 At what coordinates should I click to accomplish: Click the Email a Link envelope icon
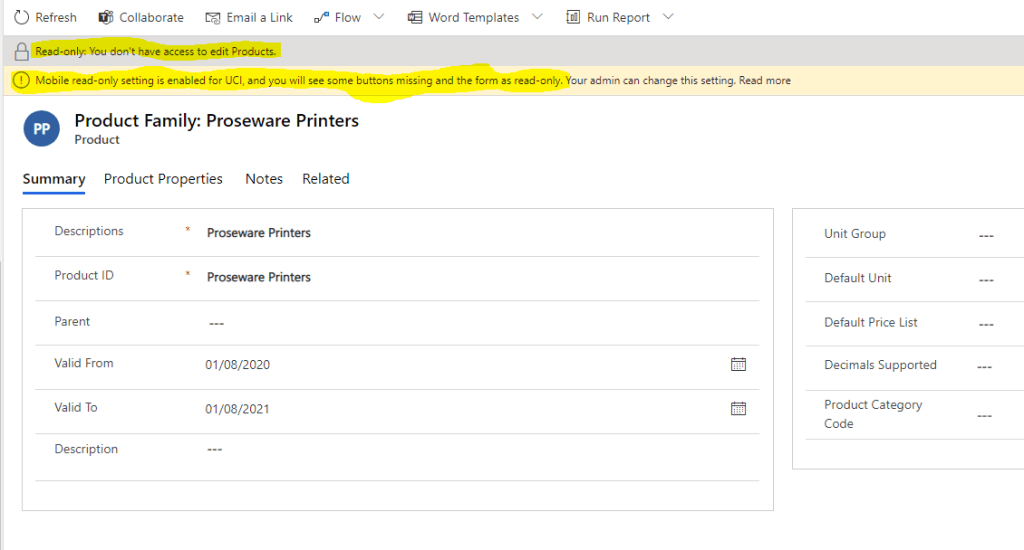(x=212, y=17)
